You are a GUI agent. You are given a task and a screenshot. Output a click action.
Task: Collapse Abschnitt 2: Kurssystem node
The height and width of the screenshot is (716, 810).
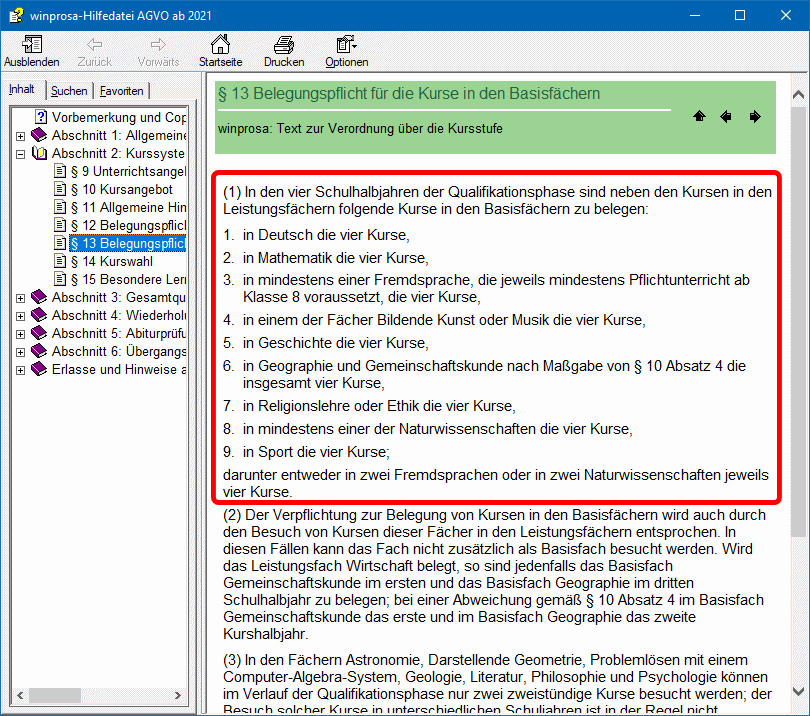pyautogui.click(x=21, y=154)
